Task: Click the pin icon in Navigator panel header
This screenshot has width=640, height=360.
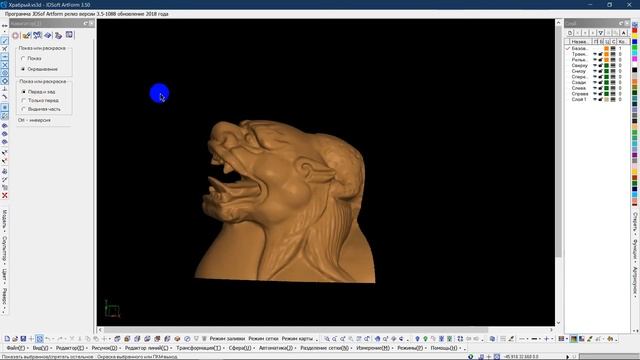Action: click(x=85, y=23)
